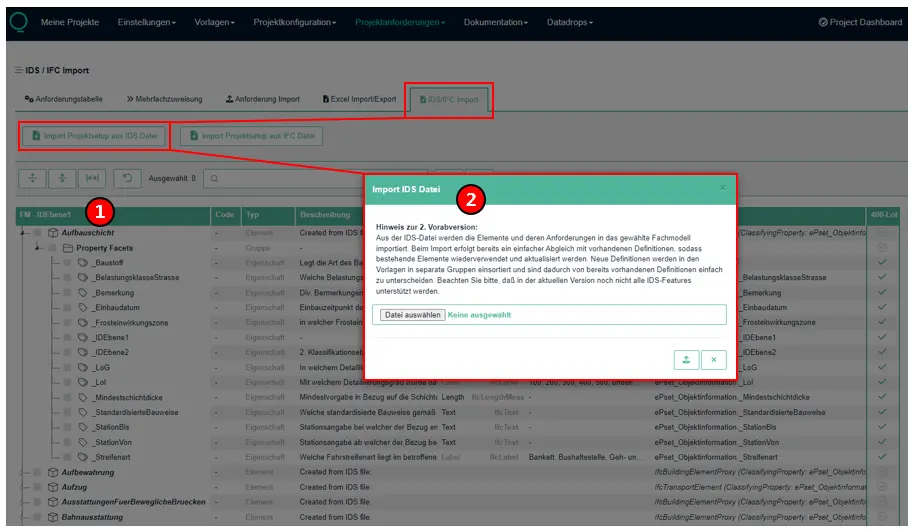Close the Import IDS Datei dialog header

point(723,188)
